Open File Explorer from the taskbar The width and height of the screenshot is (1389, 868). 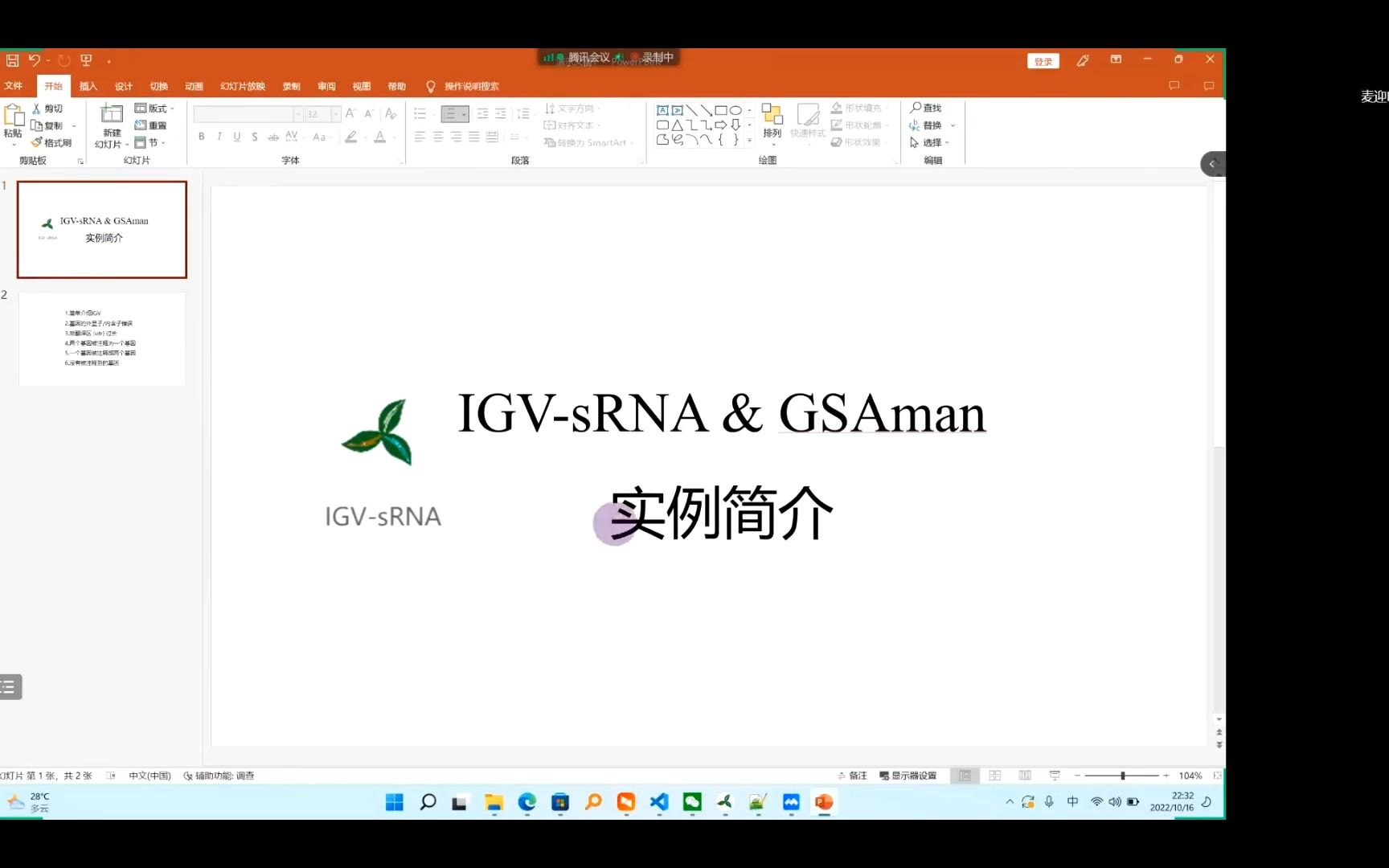(494, 802)
